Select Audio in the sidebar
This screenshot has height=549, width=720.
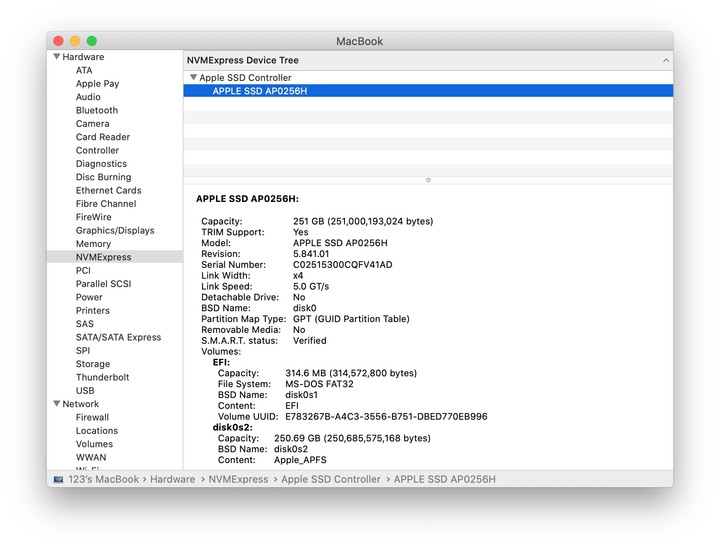point(88,97)
